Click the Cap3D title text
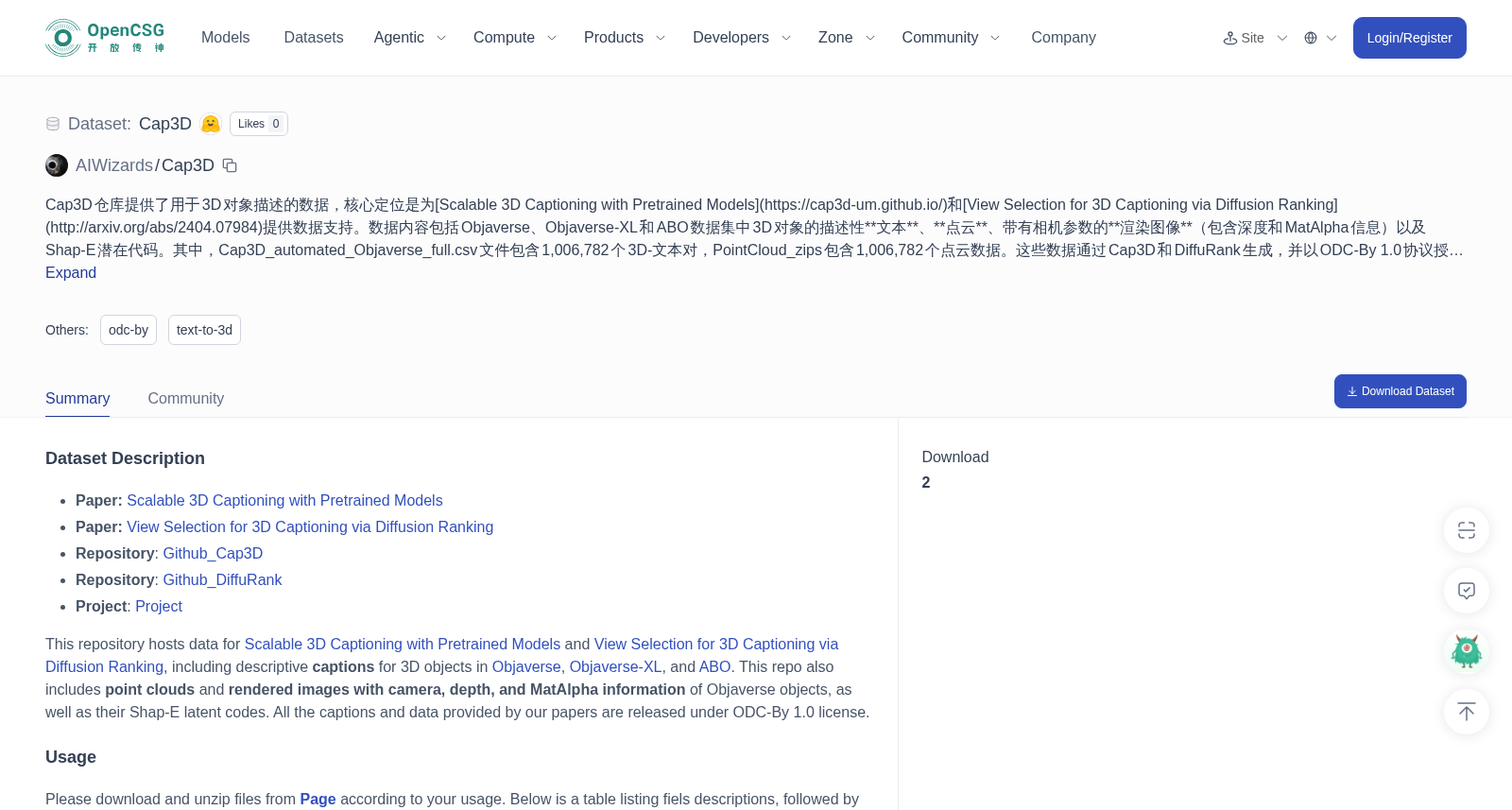 point(165,124)
